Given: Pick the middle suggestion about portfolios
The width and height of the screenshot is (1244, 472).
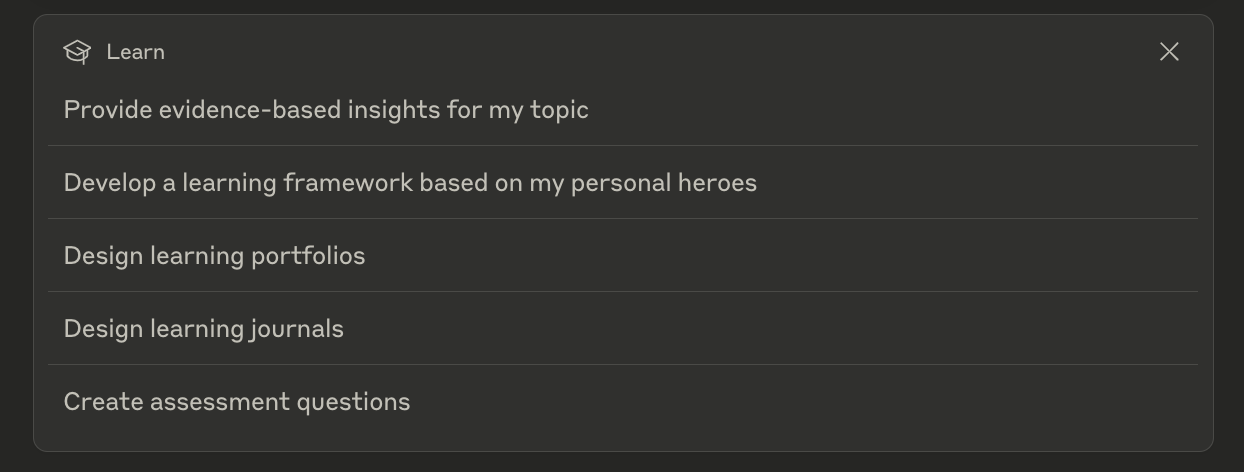Looking at the screenshot, I should [x=622, y=256].
